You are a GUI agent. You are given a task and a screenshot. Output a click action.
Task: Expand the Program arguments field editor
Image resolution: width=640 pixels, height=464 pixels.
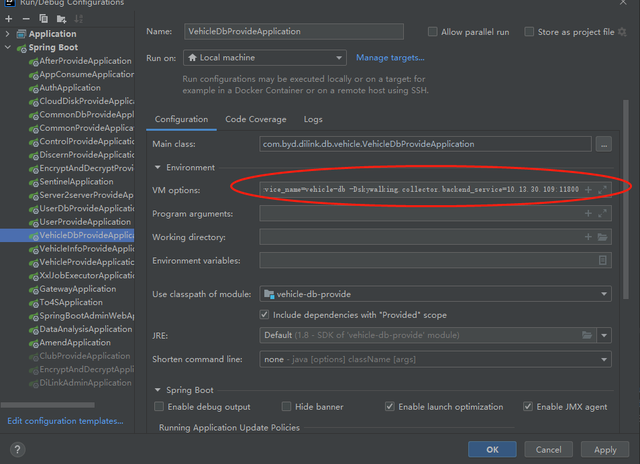pyautogui.click(x=602, y=213)
